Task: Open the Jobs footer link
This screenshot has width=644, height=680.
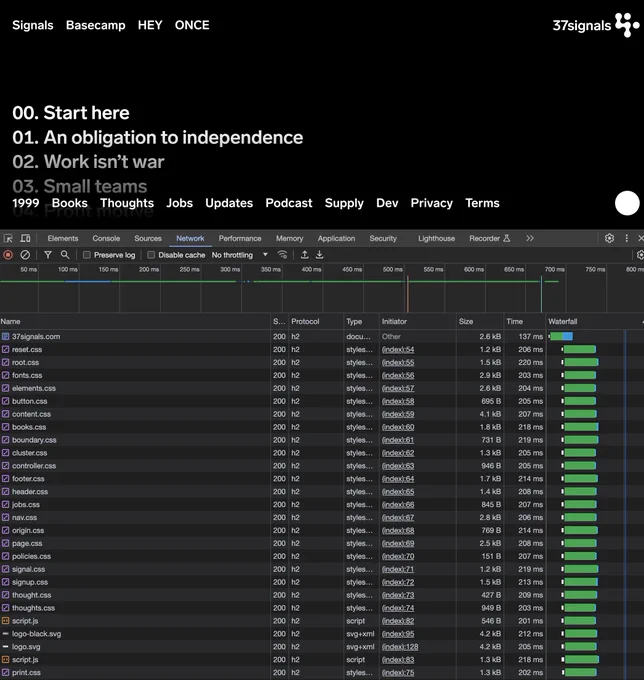Action: pyautogui.click(x=180, y=203)
